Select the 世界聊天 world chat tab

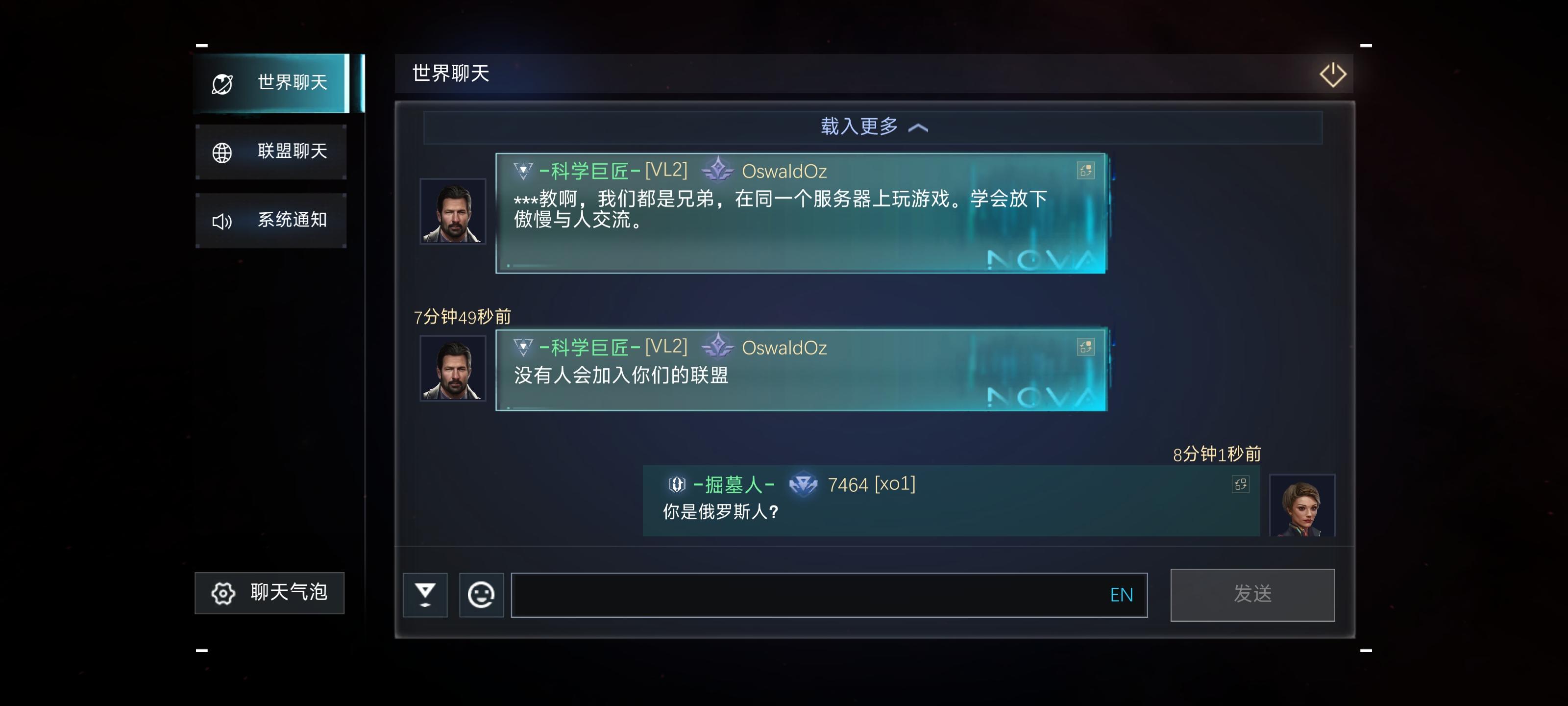click(279, 83)
